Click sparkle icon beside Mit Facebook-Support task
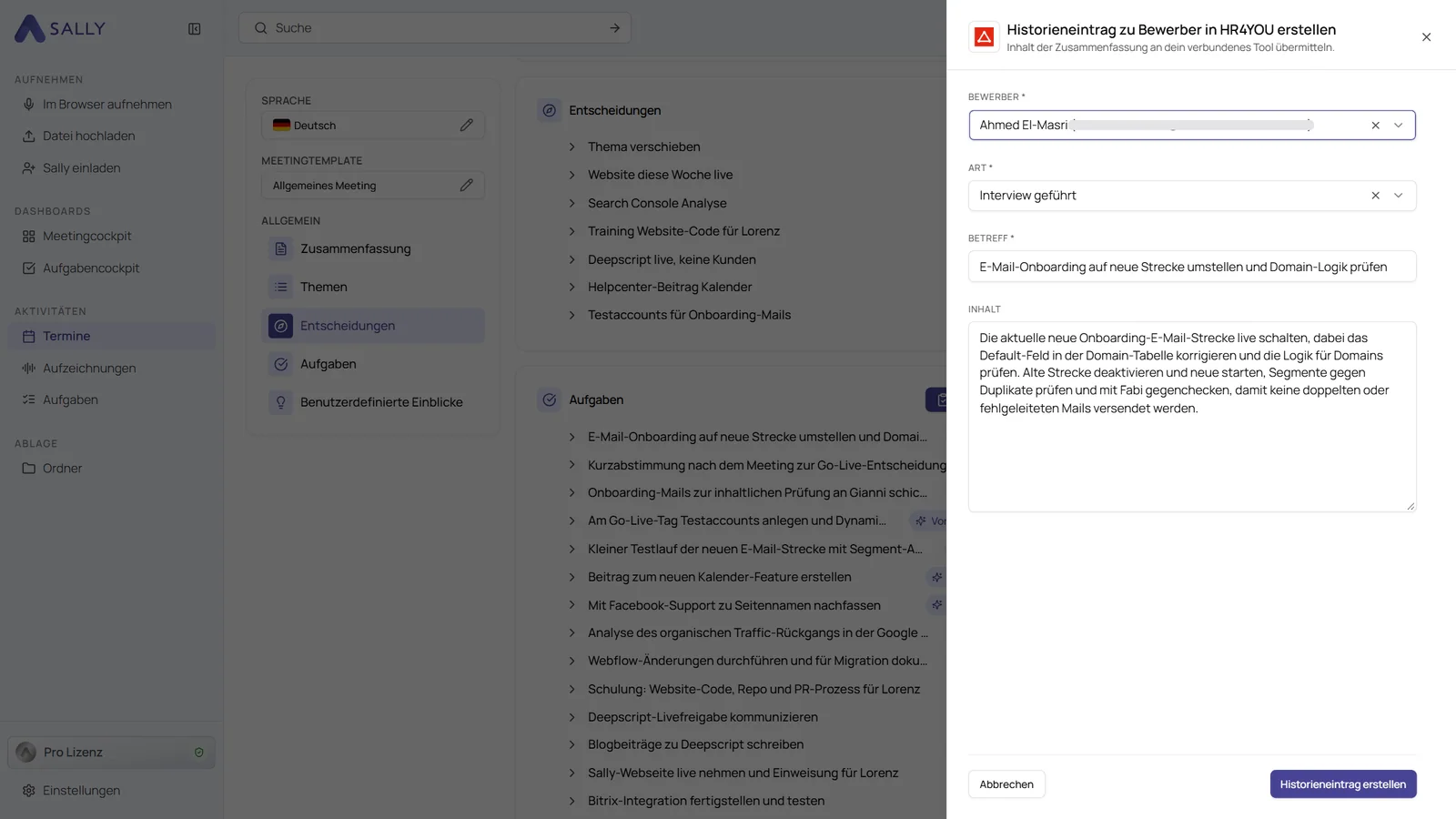This screenshot has height=819, width=1456. point(936,604)
